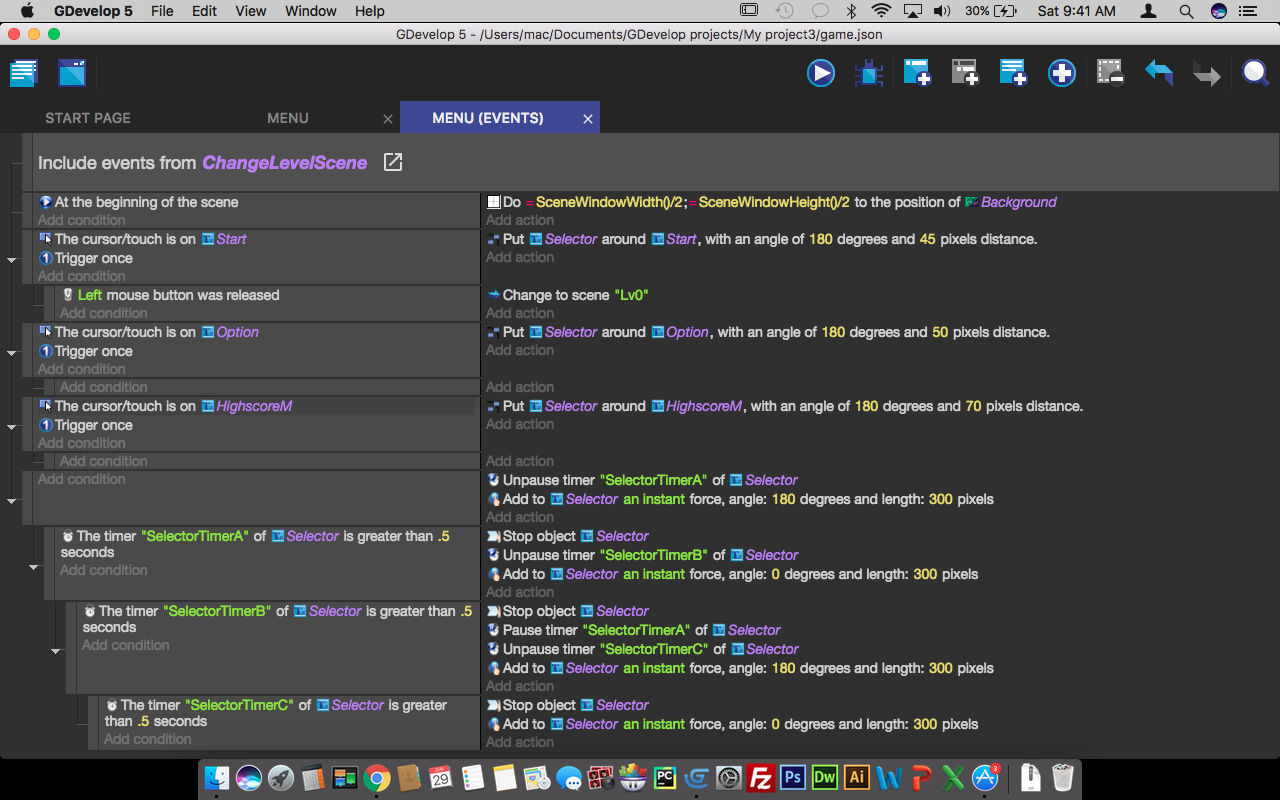1280x800 pixels.
Task: Add condition under SelectorTimerC condition
Action: pyautogui.click(x=148, y=739)
